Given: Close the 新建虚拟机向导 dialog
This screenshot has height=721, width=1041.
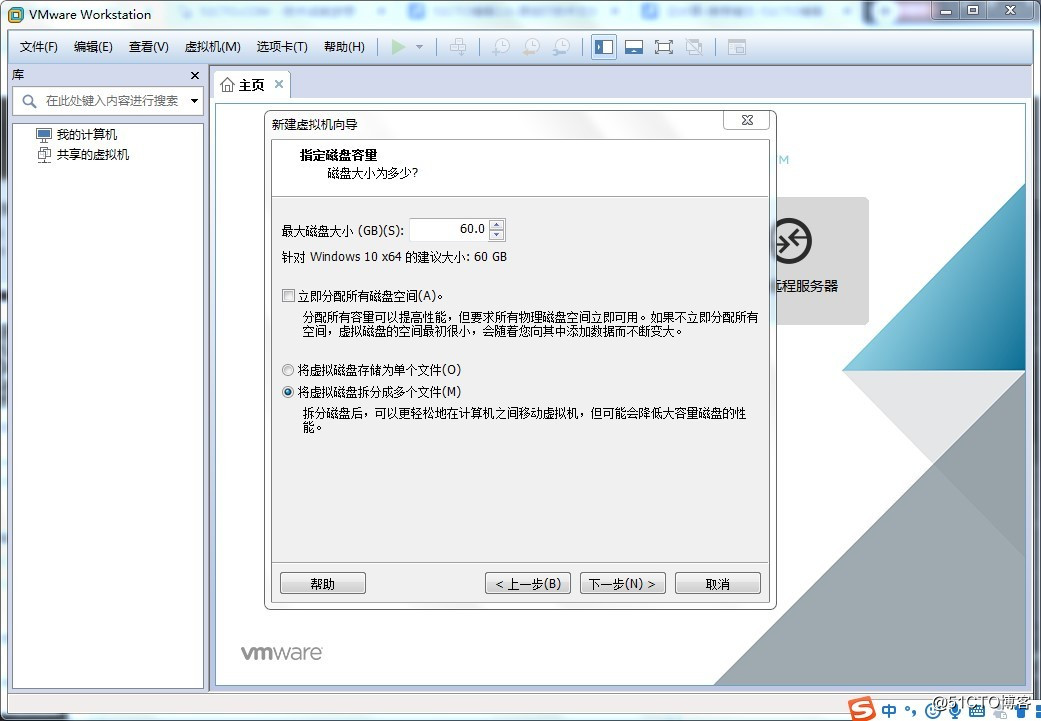Looking at the screenshot, I should coord(747,120).
